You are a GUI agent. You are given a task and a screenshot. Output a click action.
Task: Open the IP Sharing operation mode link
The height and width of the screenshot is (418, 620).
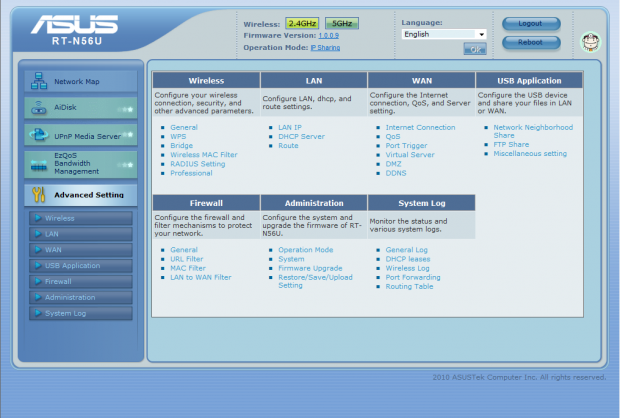[325, 47]
